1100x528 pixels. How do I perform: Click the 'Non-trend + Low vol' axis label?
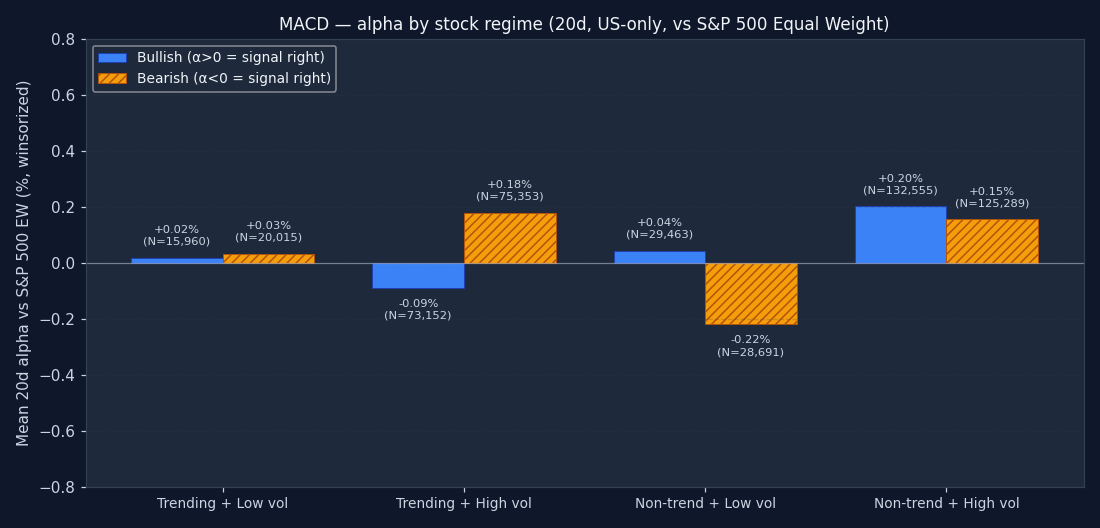705,504
